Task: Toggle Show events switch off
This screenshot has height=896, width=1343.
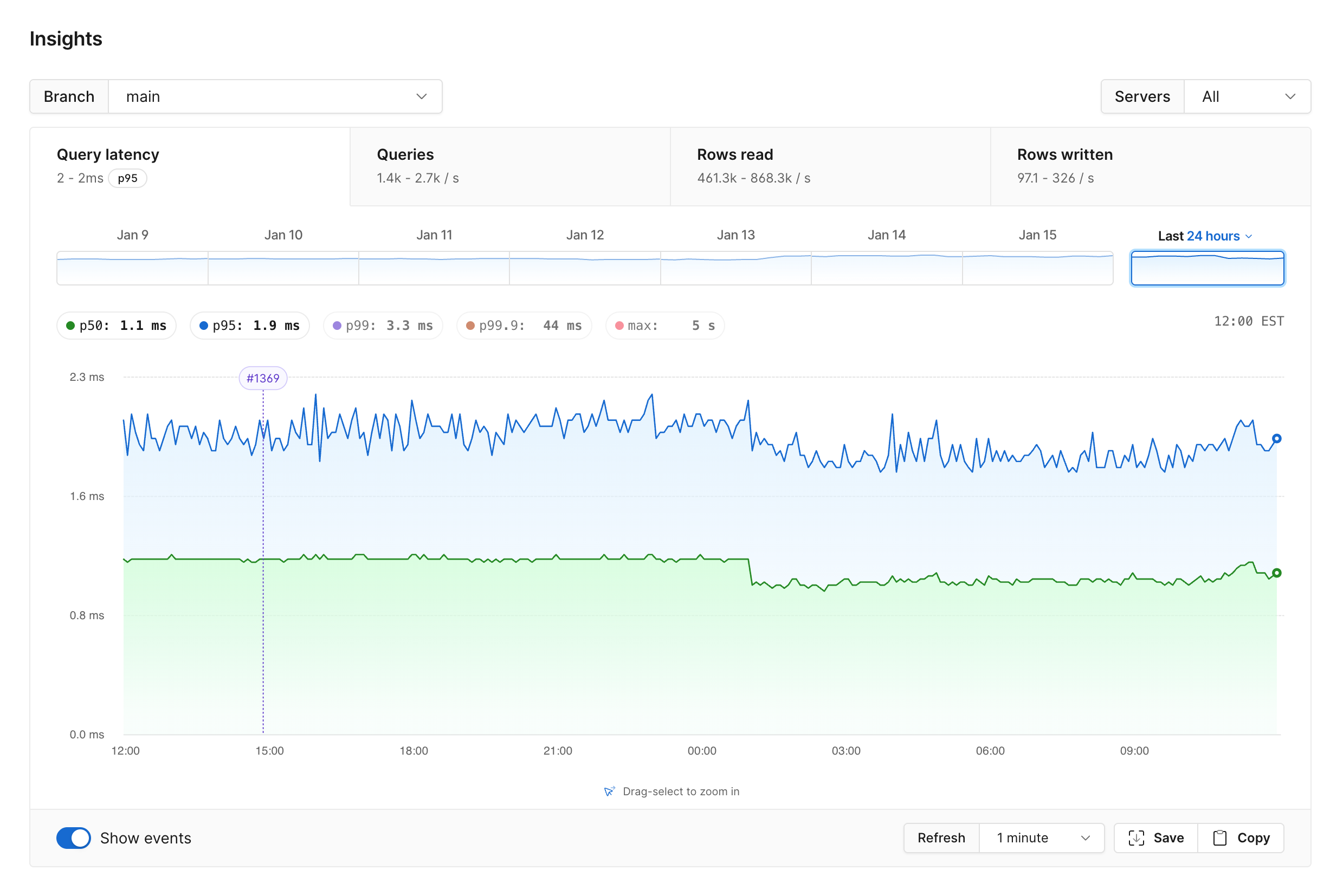Action: (x=74, y=837)
